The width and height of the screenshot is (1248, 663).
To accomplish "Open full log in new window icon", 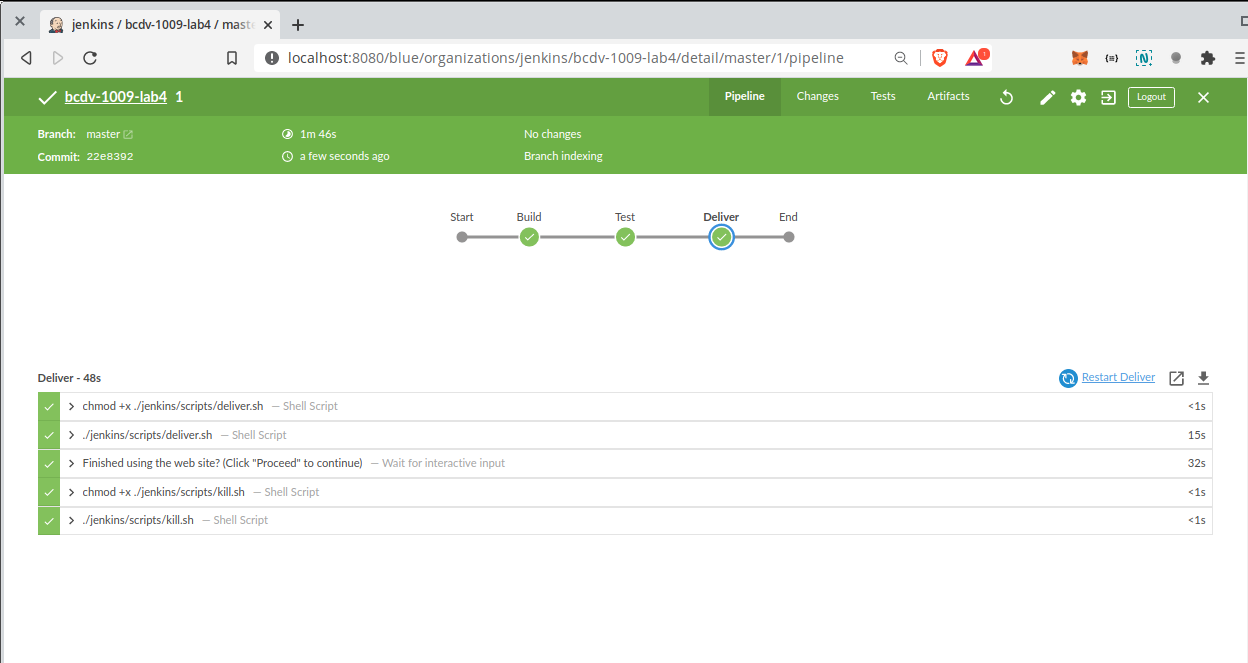I will pos(1177,378).
